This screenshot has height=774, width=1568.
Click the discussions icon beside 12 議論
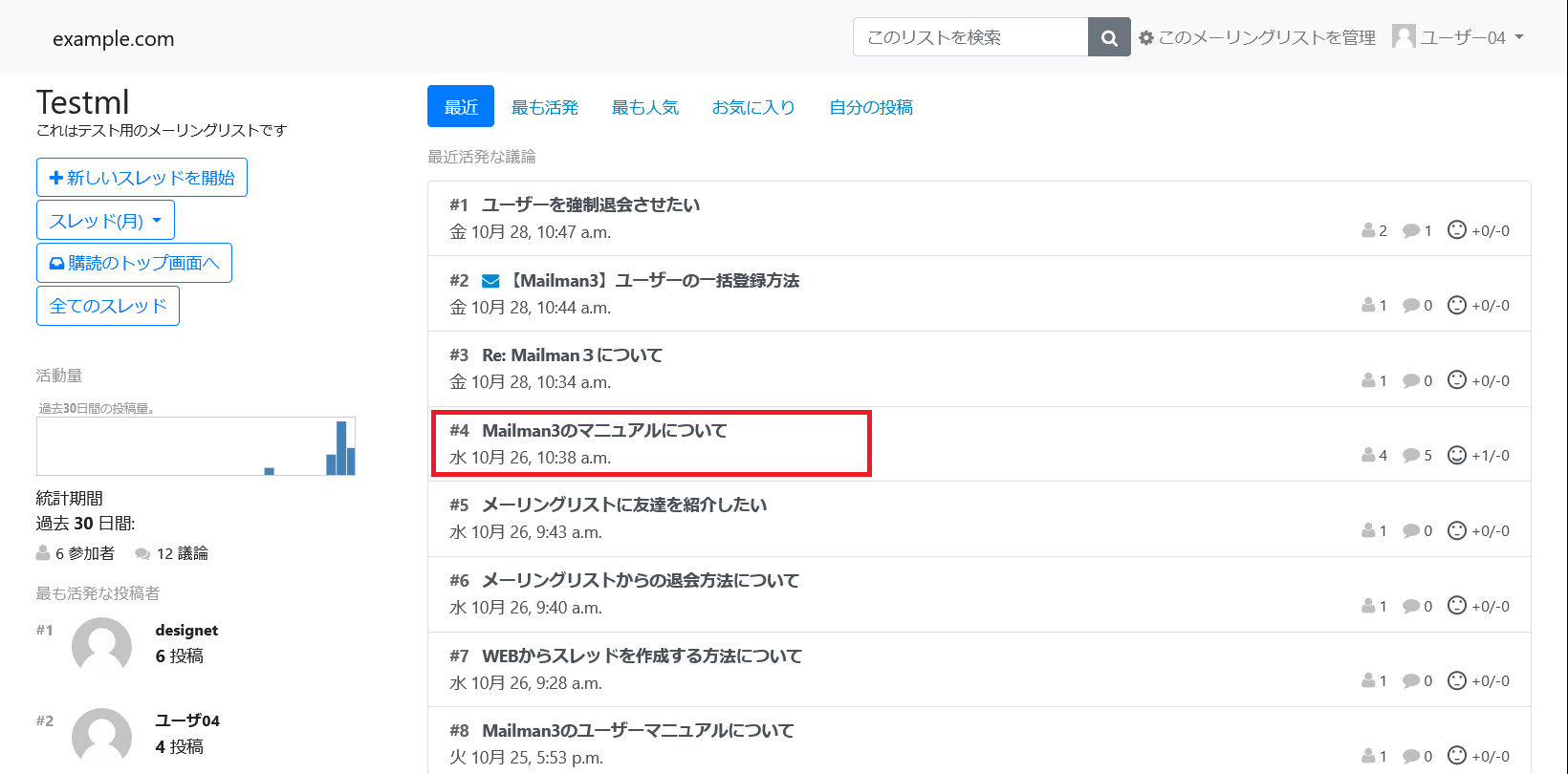pos(142,554)
